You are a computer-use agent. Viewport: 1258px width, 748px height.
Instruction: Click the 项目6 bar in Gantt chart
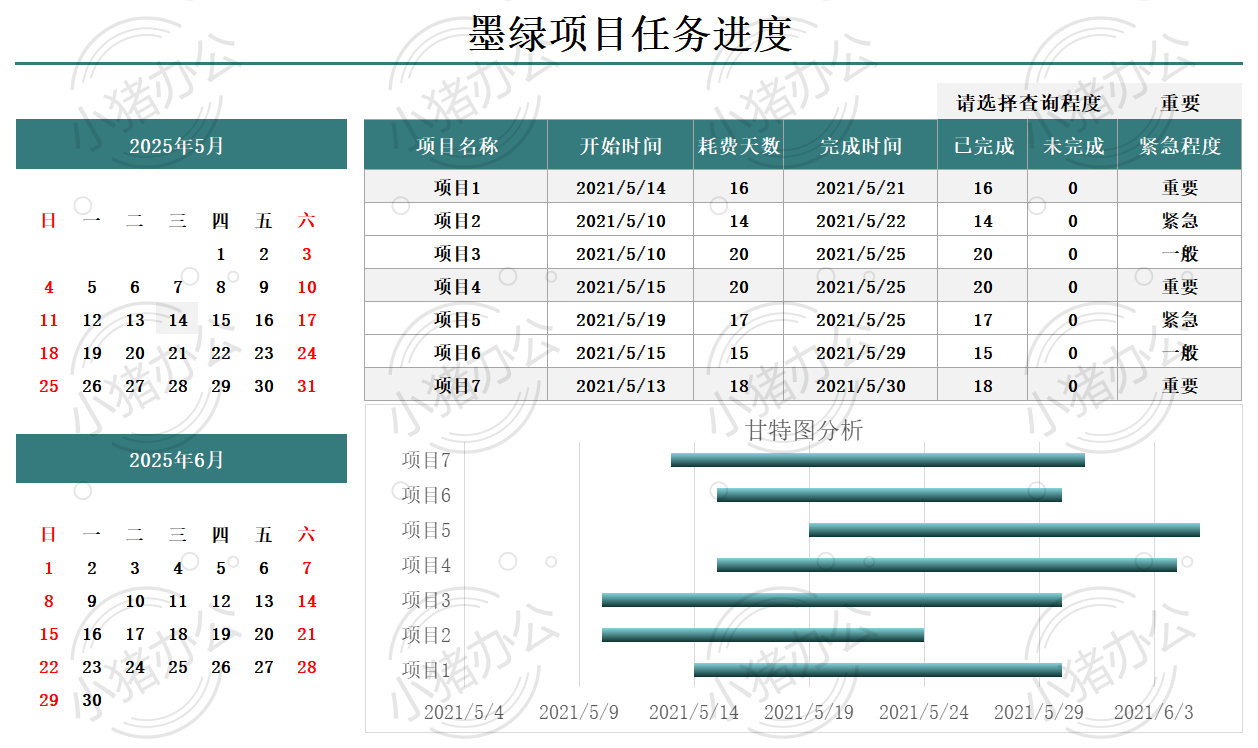click(889, 495)
